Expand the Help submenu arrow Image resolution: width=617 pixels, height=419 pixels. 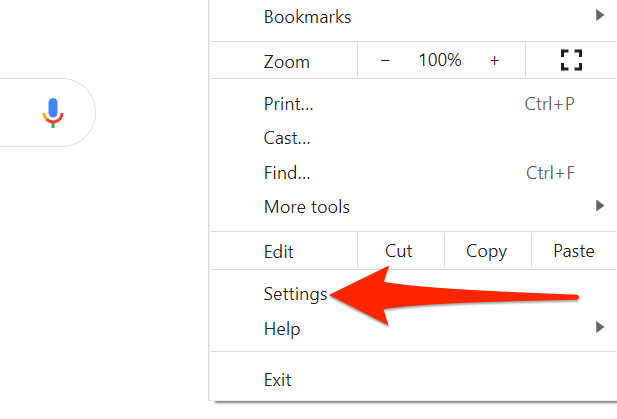pyautogui.click(x=600, y=327)
